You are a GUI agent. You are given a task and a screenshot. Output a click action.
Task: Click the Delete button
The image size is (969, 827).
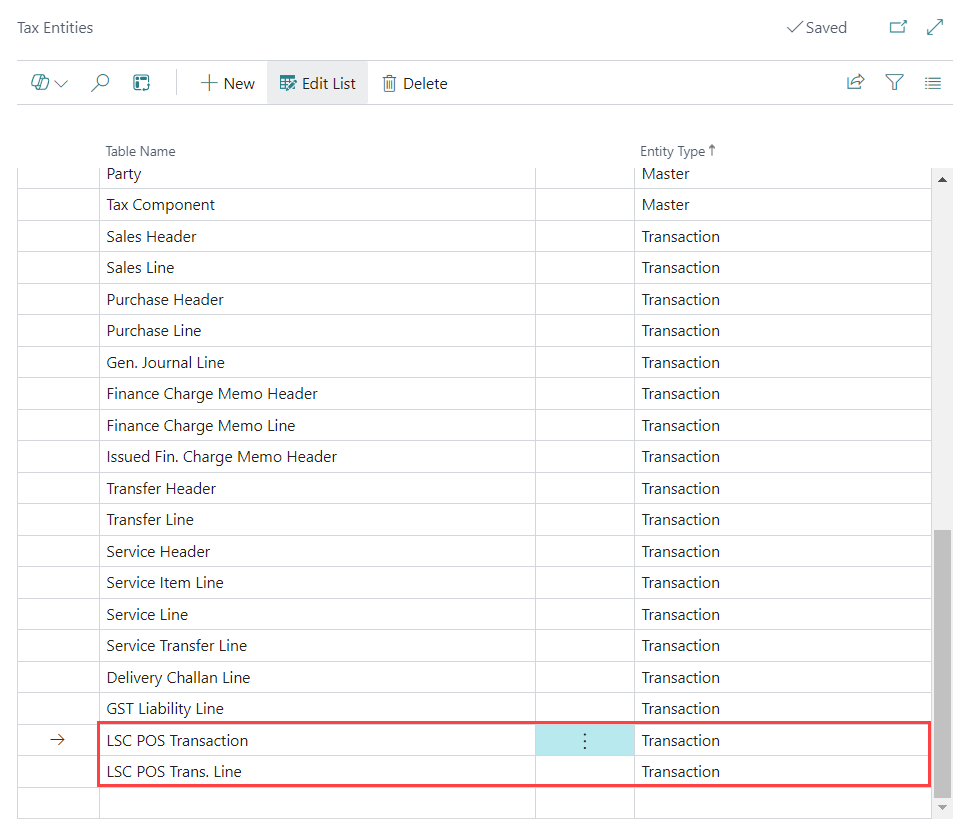[x=414, y=84]
